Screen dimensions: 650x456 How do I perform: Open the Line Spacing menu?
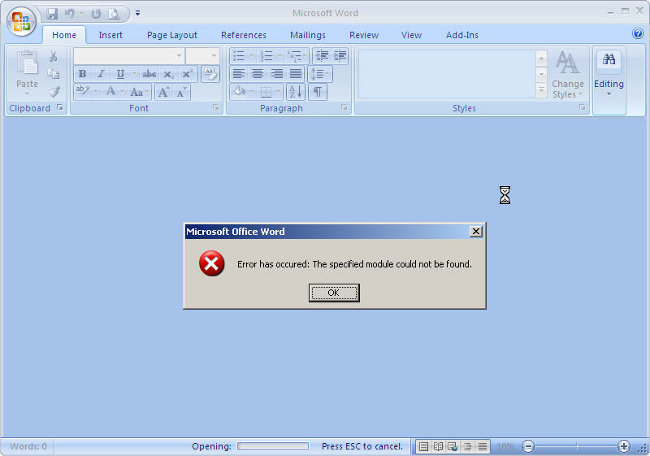pos(319,74)
